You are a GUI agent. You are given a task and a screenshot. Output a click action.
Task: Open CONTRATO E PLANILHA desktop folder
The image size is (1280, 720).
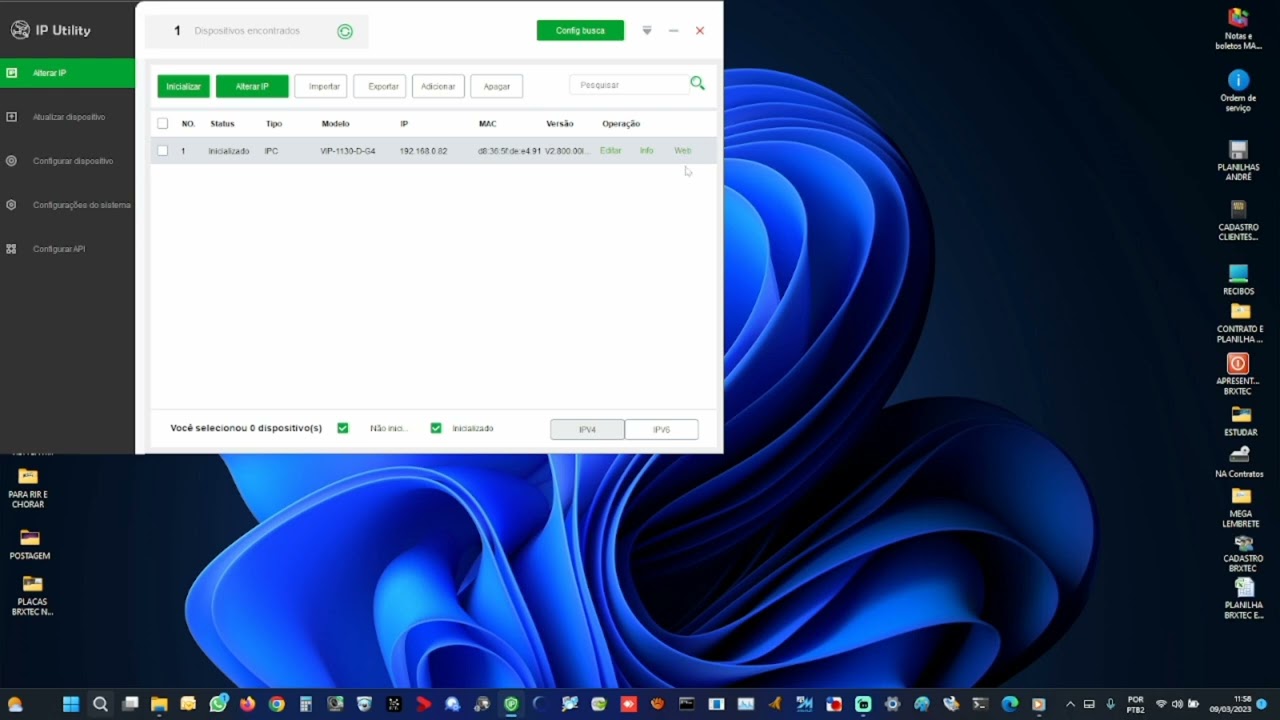(x=1240, y=323)
